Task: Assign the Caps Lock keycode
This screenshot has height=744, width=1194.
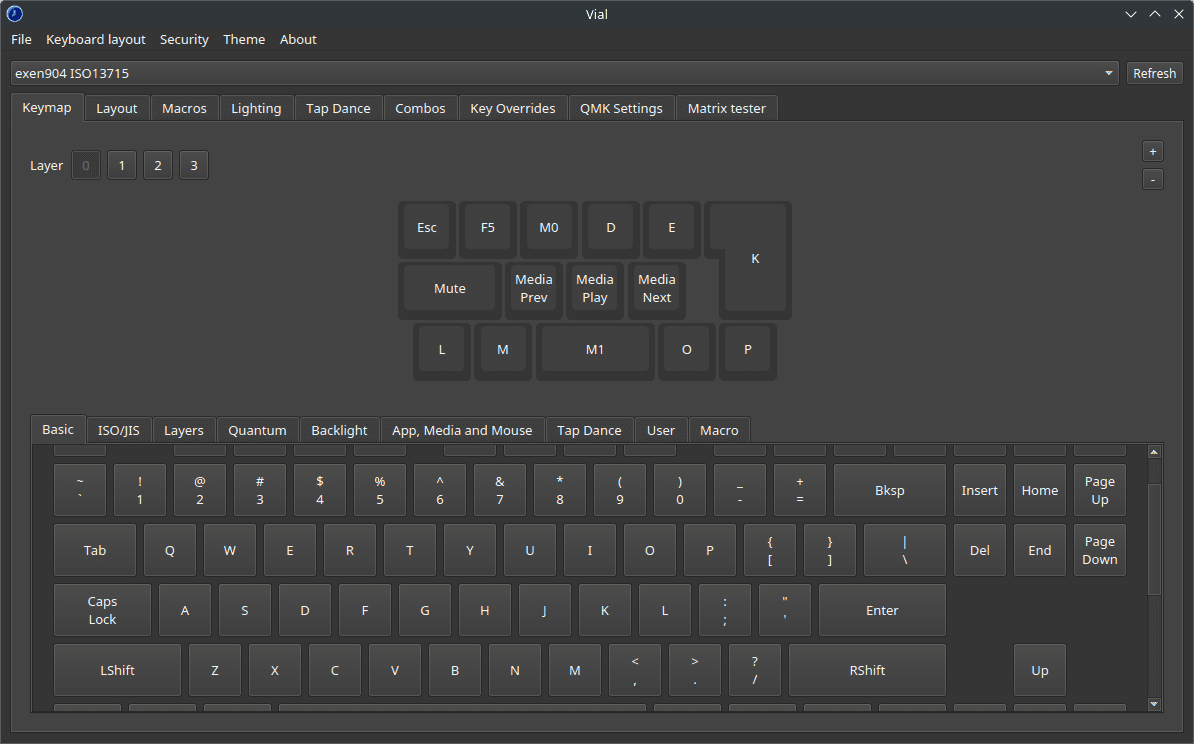Action: tap(102, 610)
